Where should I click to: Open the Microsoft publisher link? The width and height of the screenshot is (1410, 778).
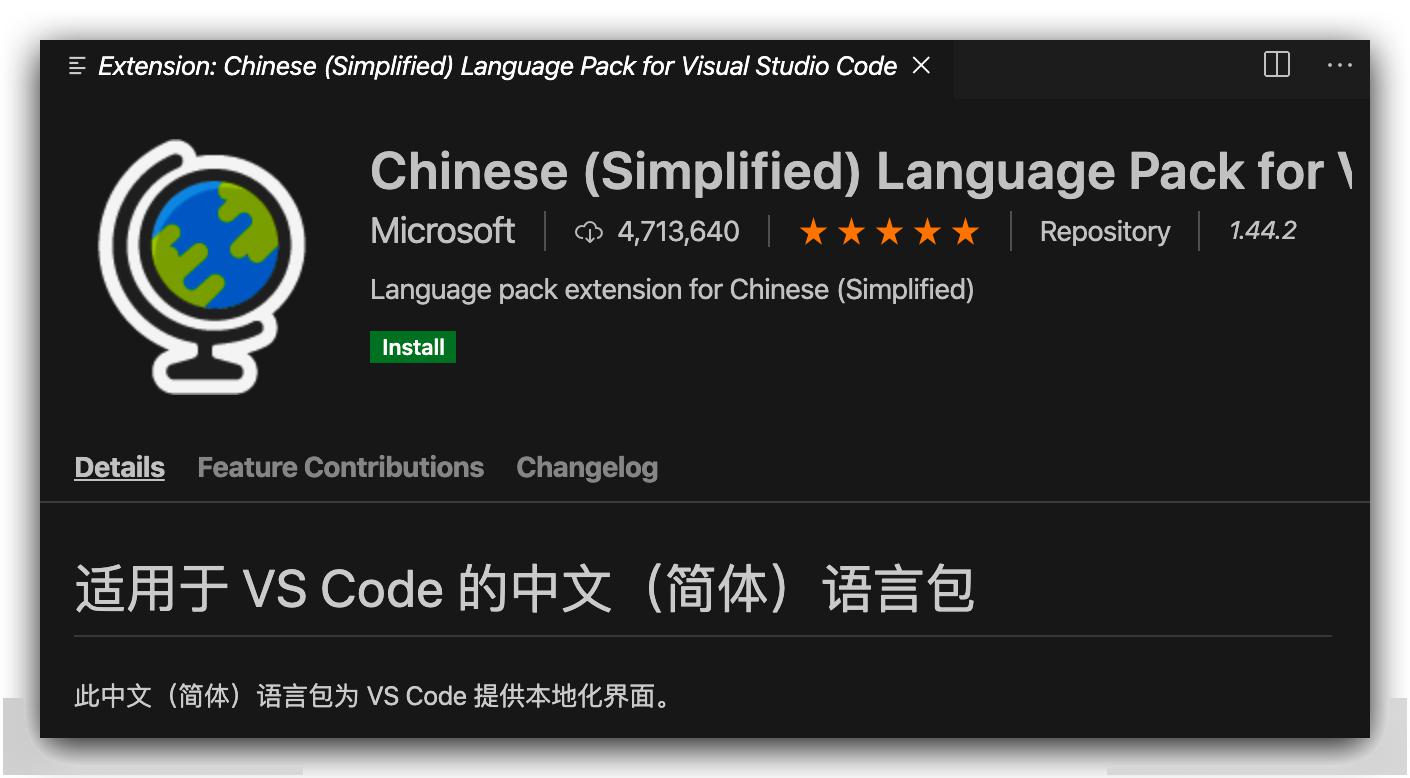(442, 231)
